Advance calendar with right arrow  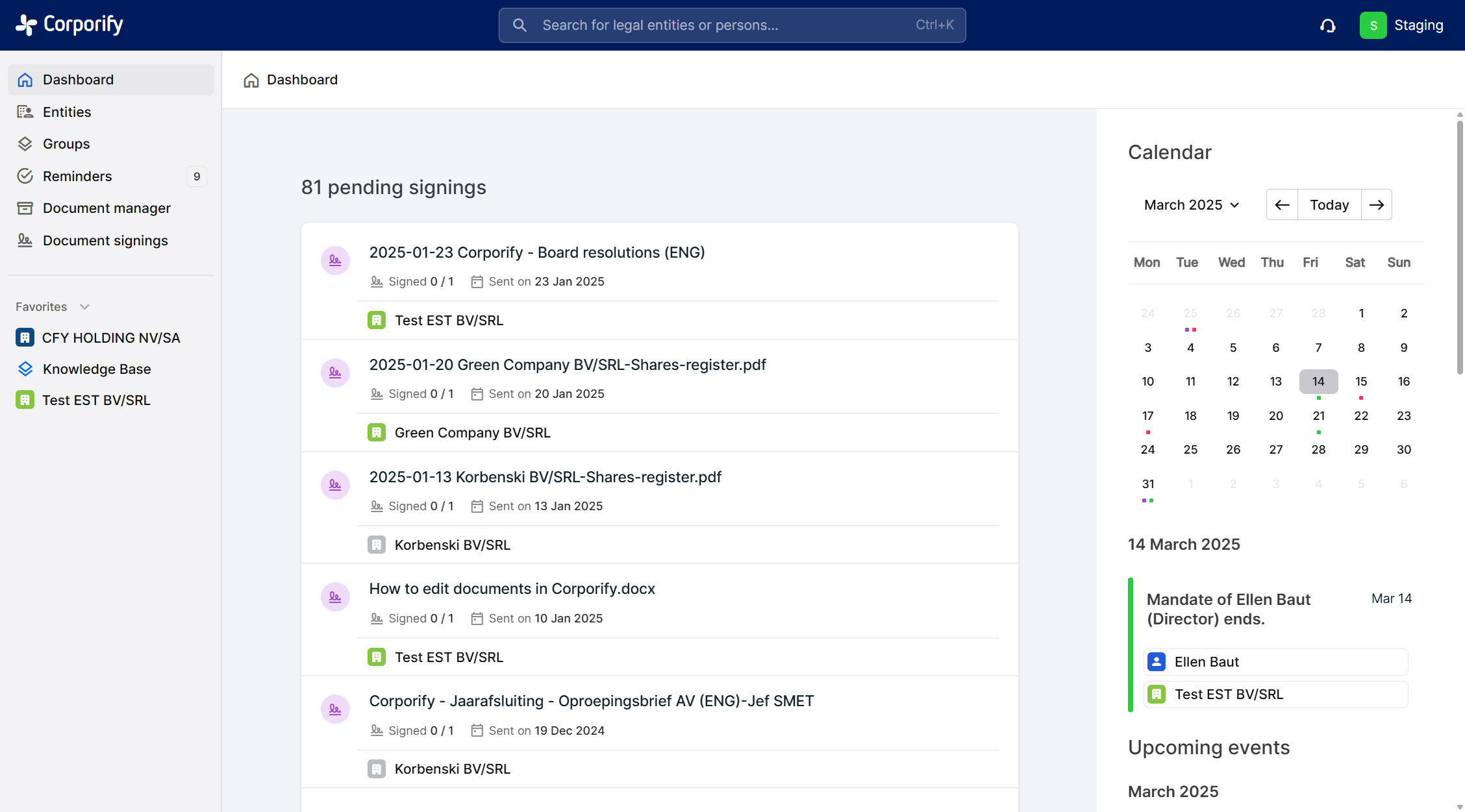[1376, 205]
